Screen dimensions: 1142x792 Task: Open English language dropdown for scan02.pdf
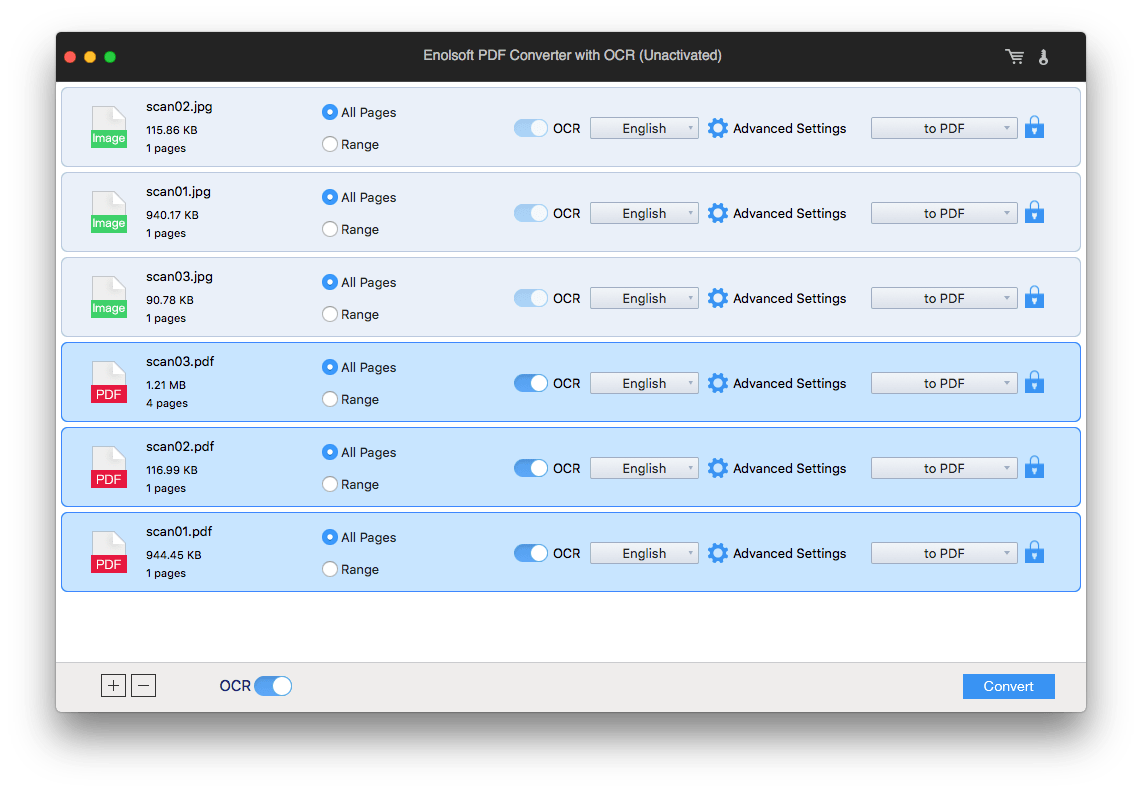click(644, 468)
